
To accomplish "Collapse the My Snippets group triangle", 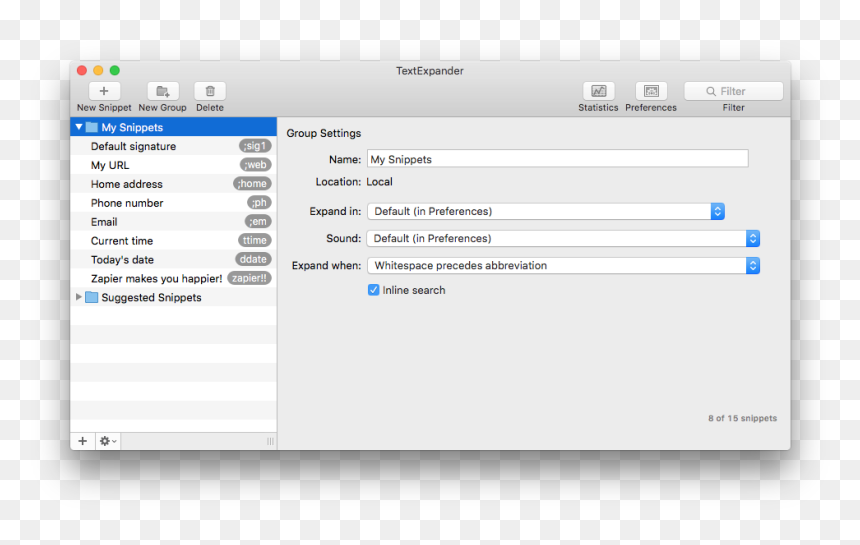I will pos(79,127).
